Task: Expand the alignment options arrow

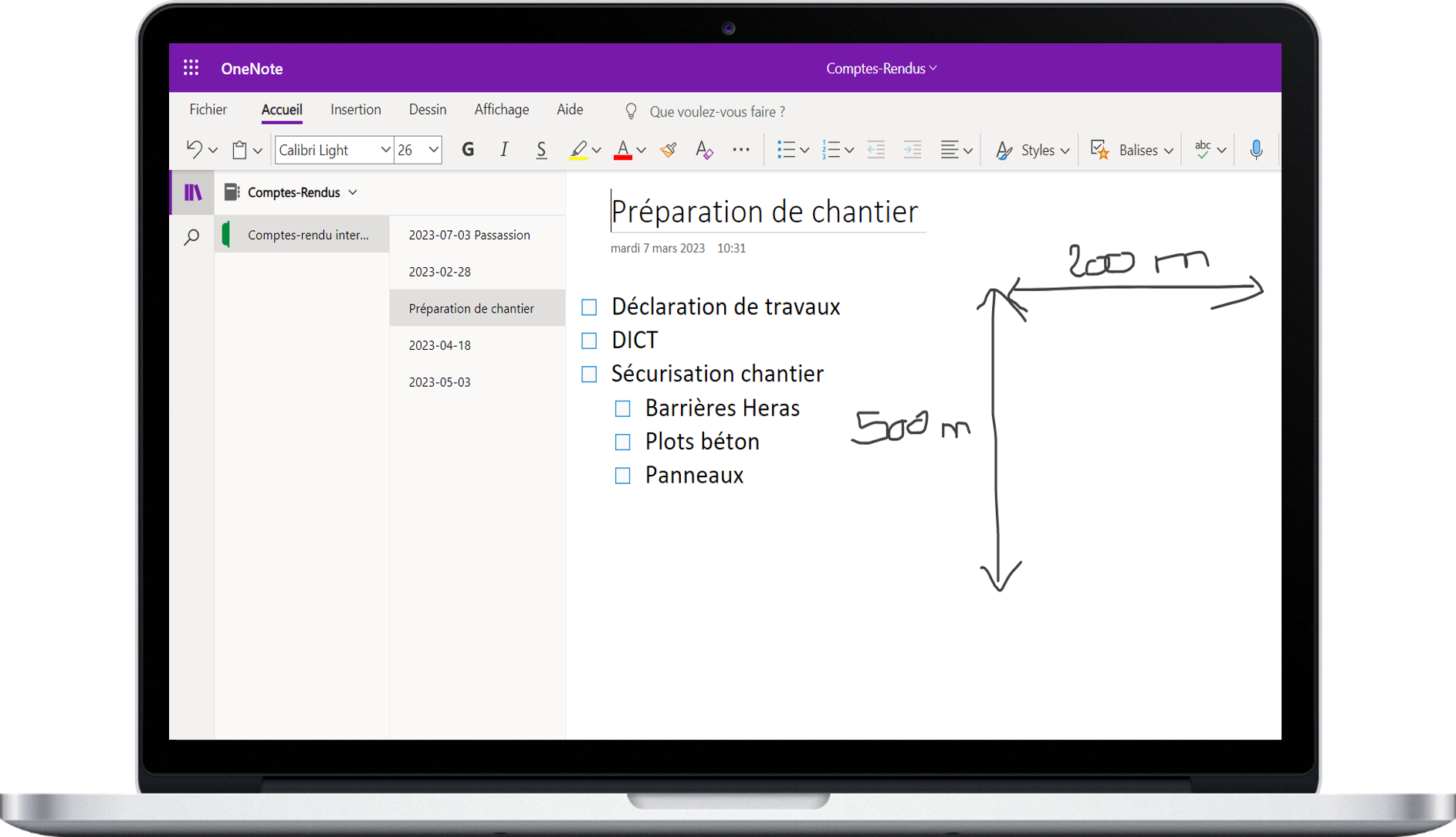Action: [967, 151]
